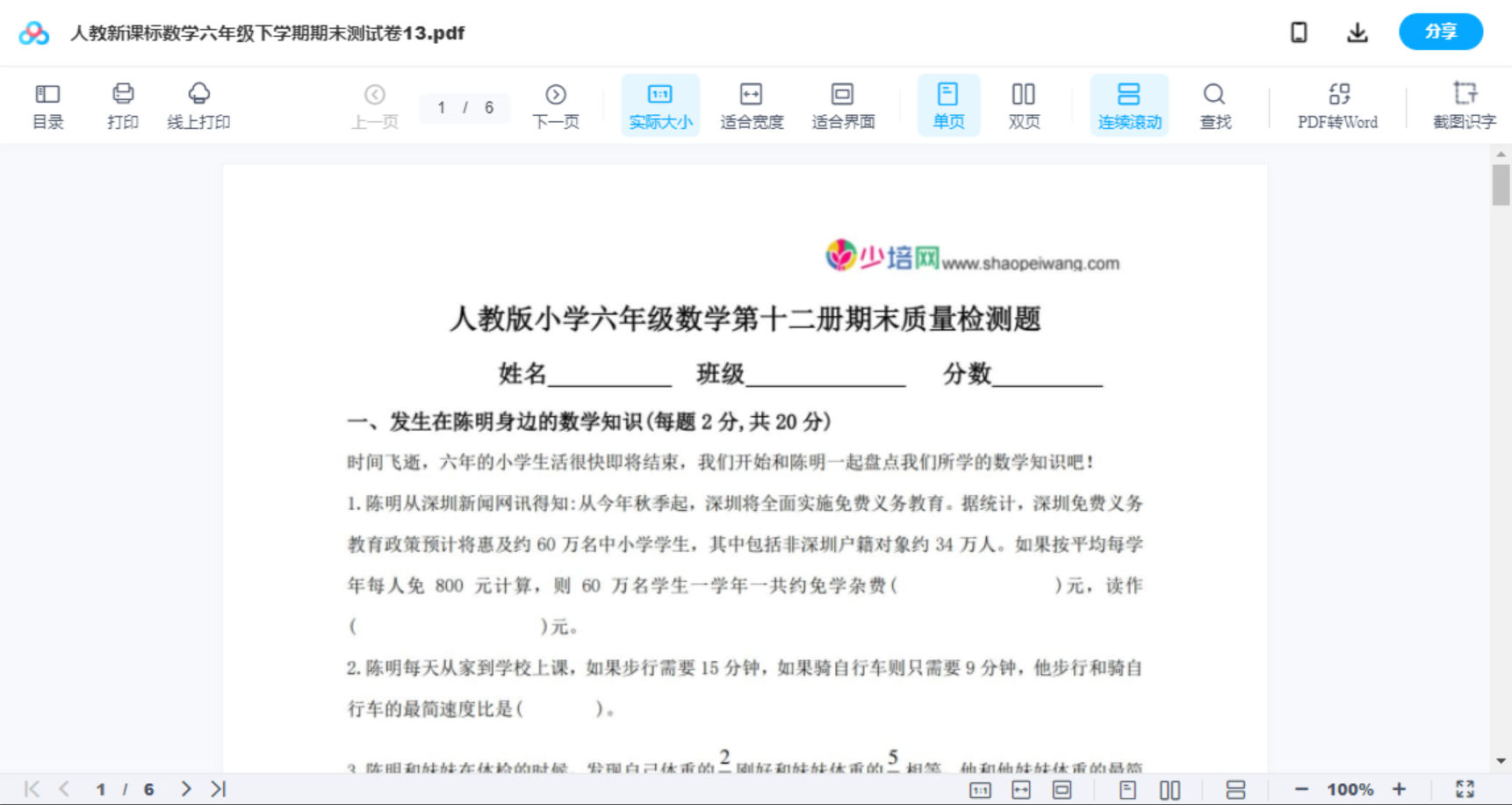This screenshot has width=1512, height=805.
Task: Click 适合界面 to fit the page
Action: coord(842,104)
